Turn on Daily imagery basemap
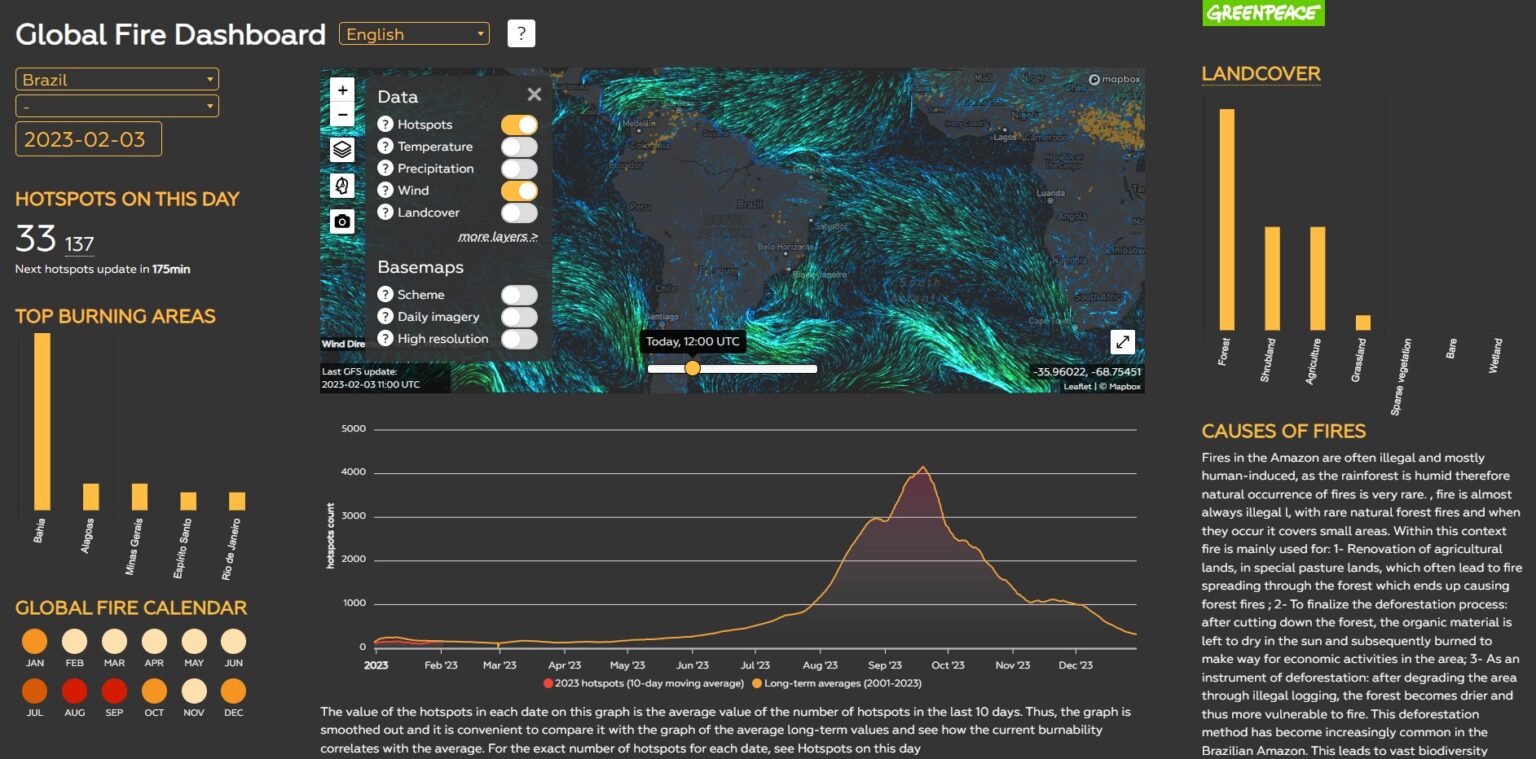 tap(518, 316)
